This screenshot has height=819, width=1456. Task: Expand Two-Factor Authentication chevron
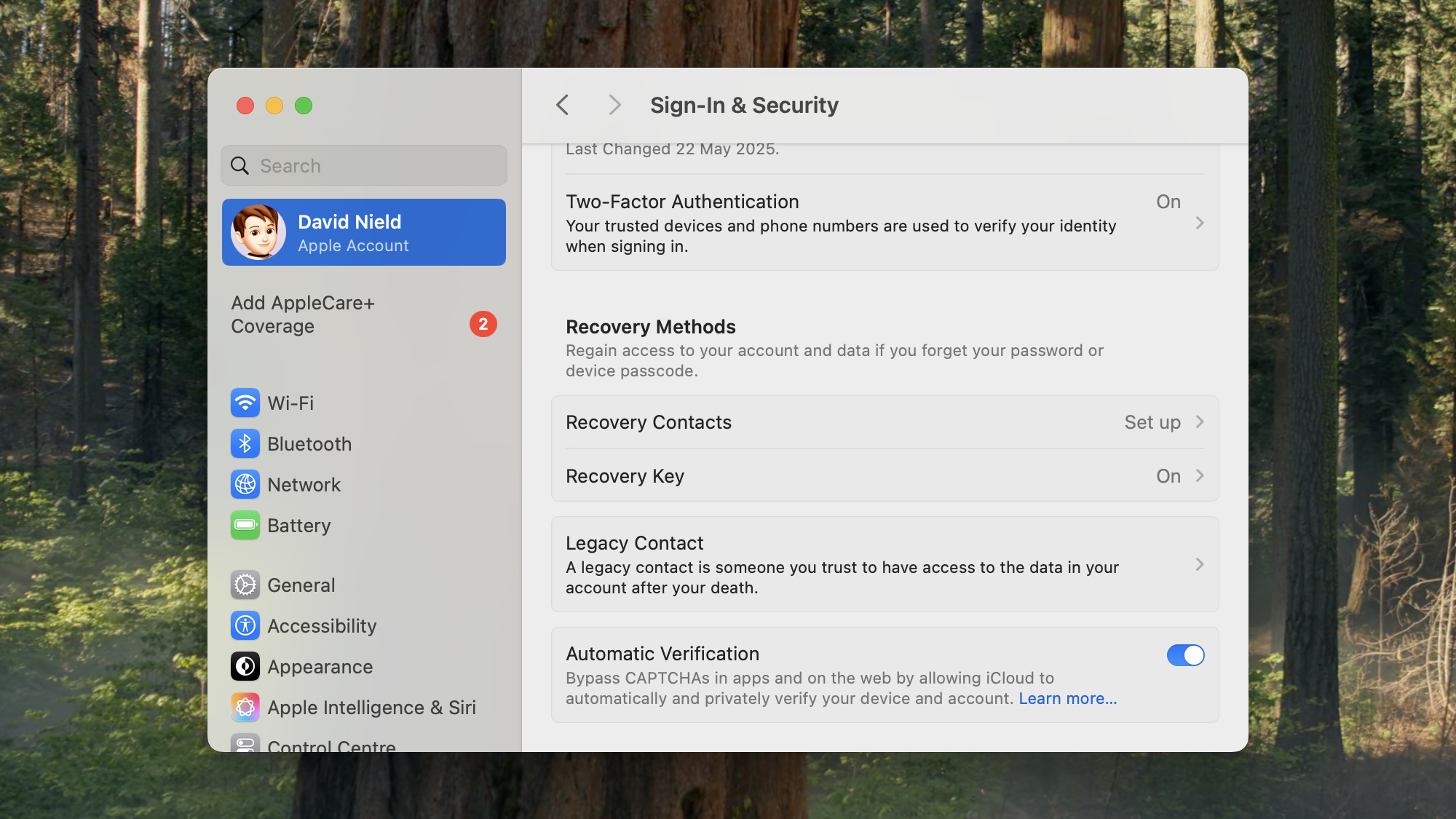click(x=1199, y=223)
